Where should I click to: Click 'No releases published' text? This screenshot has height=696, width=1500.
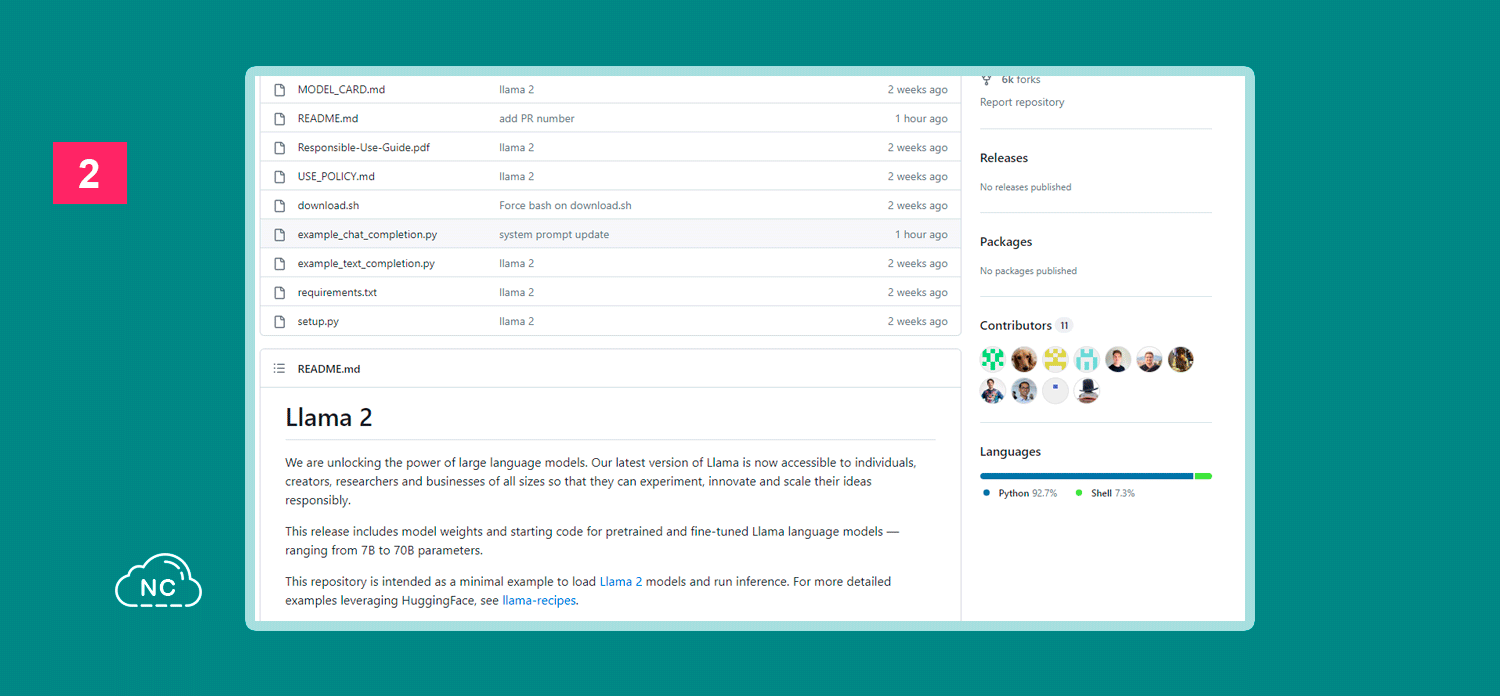click(x=1025, y=187)
